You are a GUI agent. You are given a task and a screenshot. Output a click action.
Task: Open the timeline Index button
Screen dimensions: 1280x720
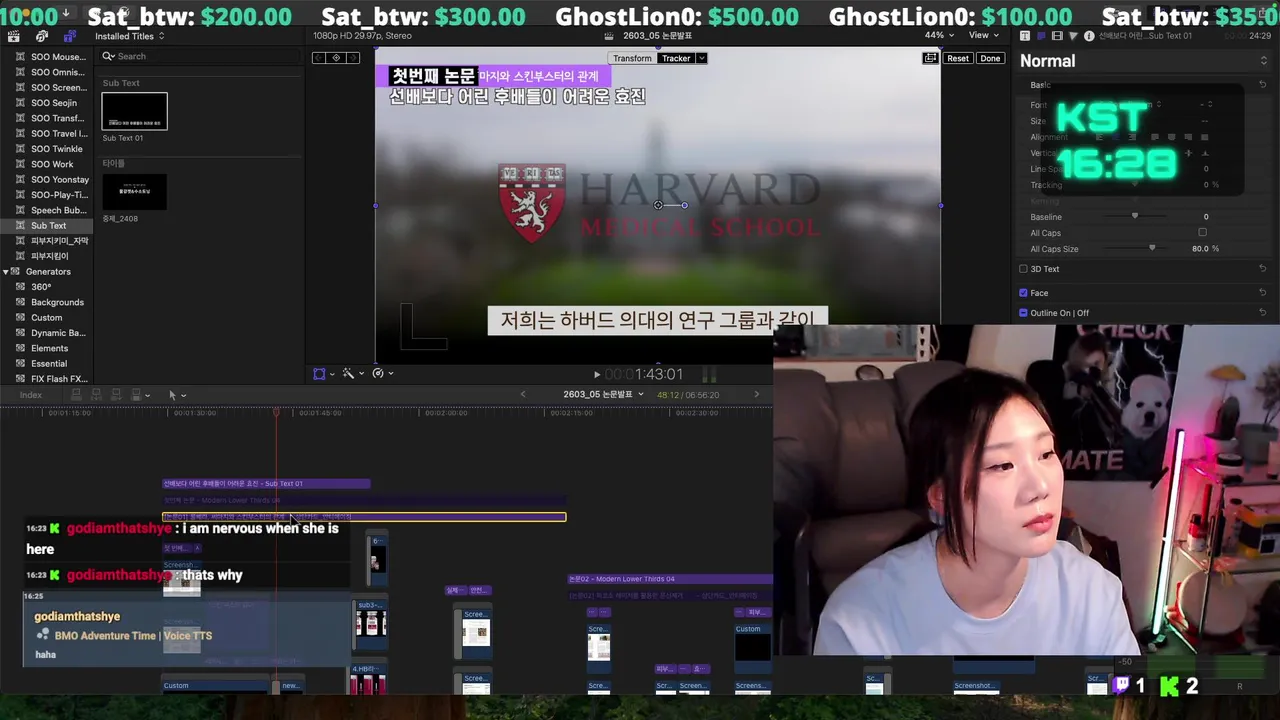[x=31, y=395]
